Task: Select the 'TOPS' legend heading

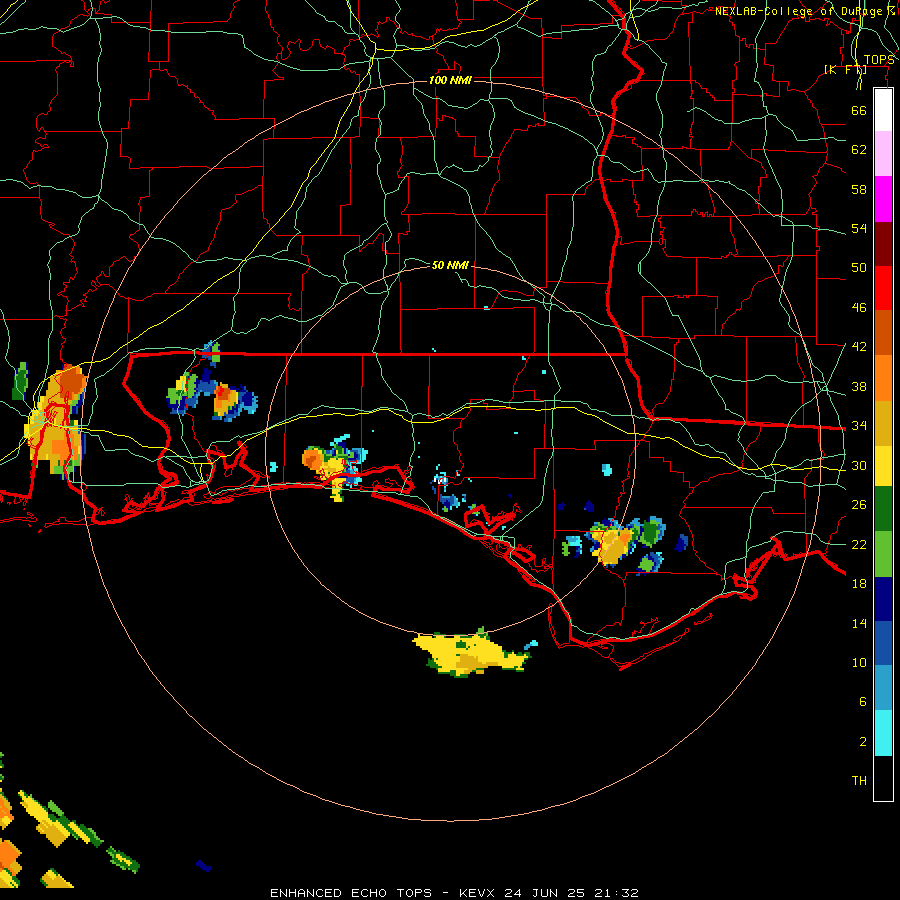Action: click(879, 60)
